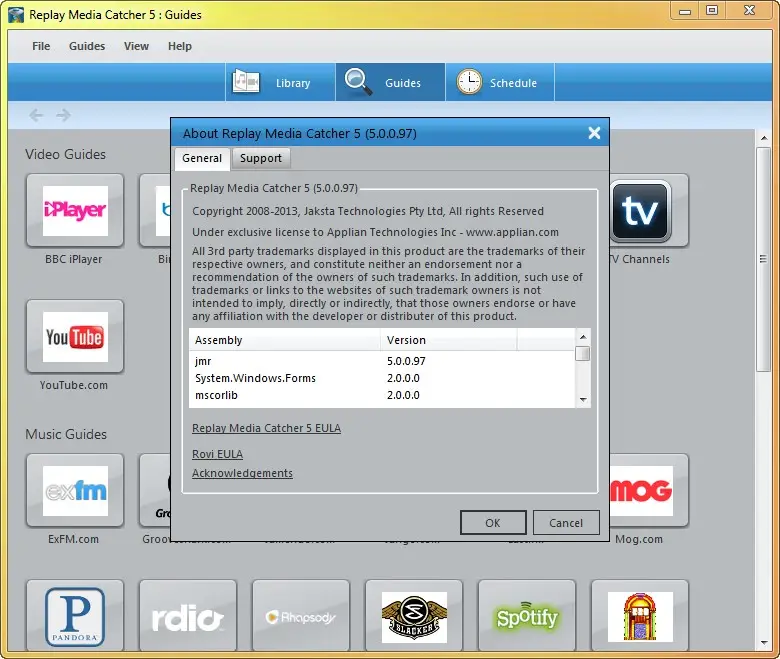Click the assembly list scroll down arrow
This screenshot has width=780, height=659.
583,400
